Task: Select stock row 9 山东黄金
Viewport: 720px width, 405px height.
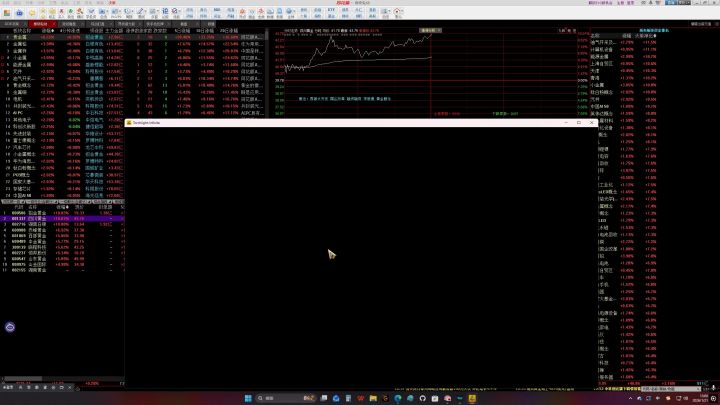Action: tap(62, 259)
